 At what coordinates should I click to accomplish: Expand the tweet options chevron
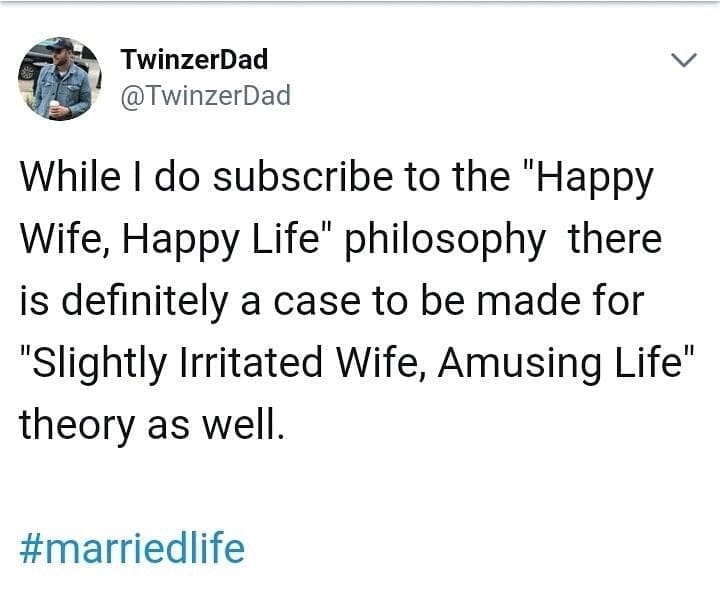[x=682, y=61]
